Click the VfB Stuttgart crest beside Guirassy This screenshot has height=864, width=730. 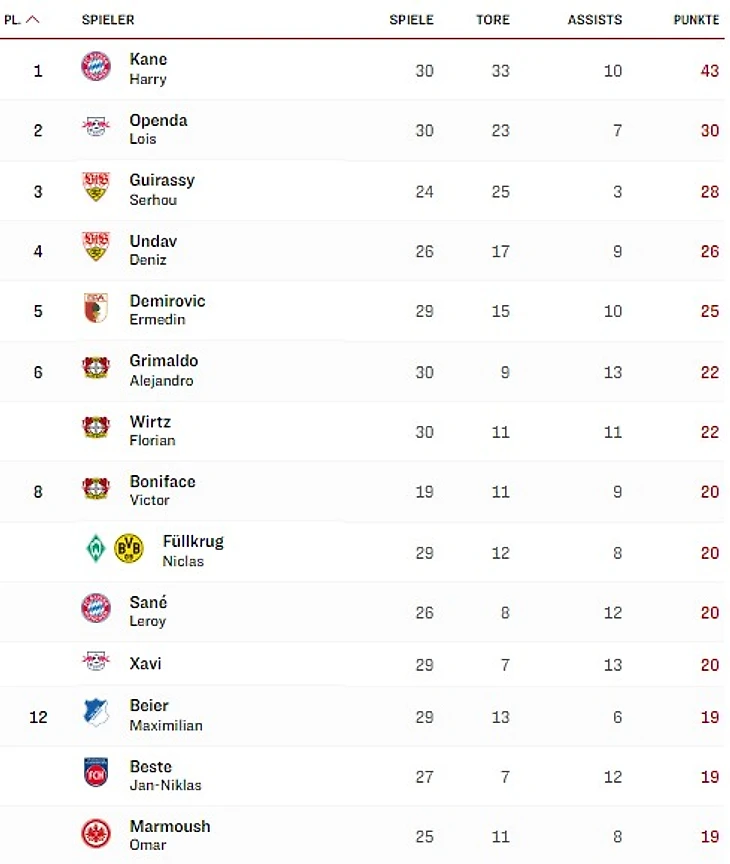[x=96, y=187]
